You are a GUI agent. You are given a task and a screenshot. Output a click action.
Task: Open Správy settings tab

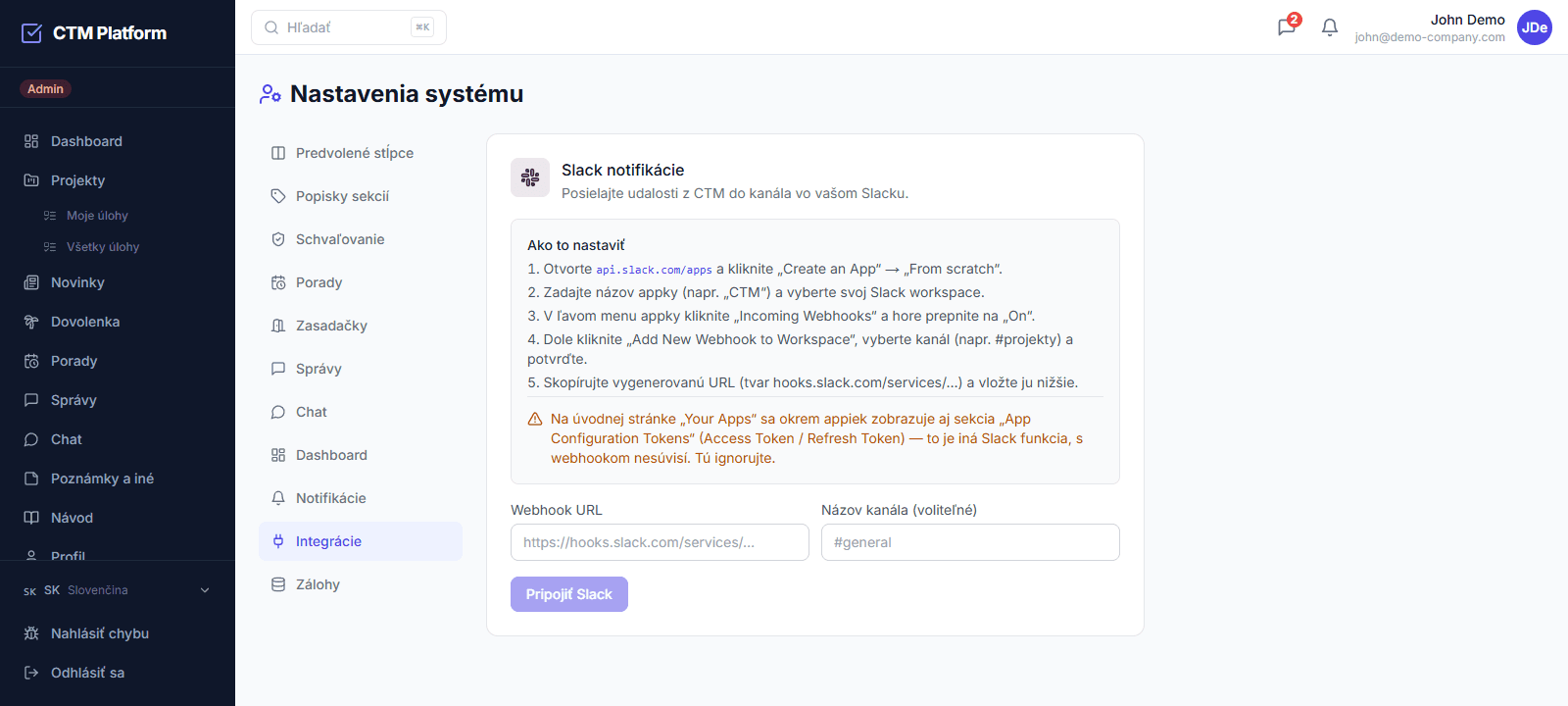coord(361,369)
